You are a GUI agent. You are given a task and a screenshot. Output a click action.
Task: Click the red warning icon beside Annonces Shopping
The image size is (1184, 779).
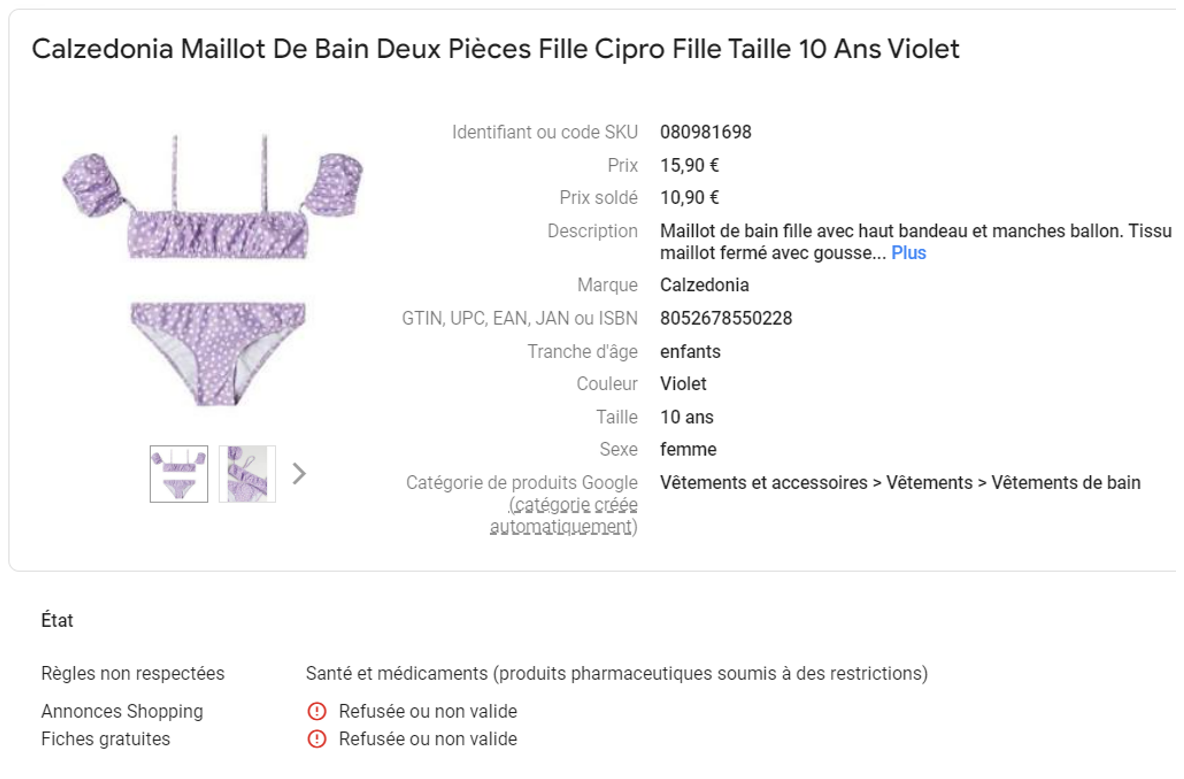point(317,711)
